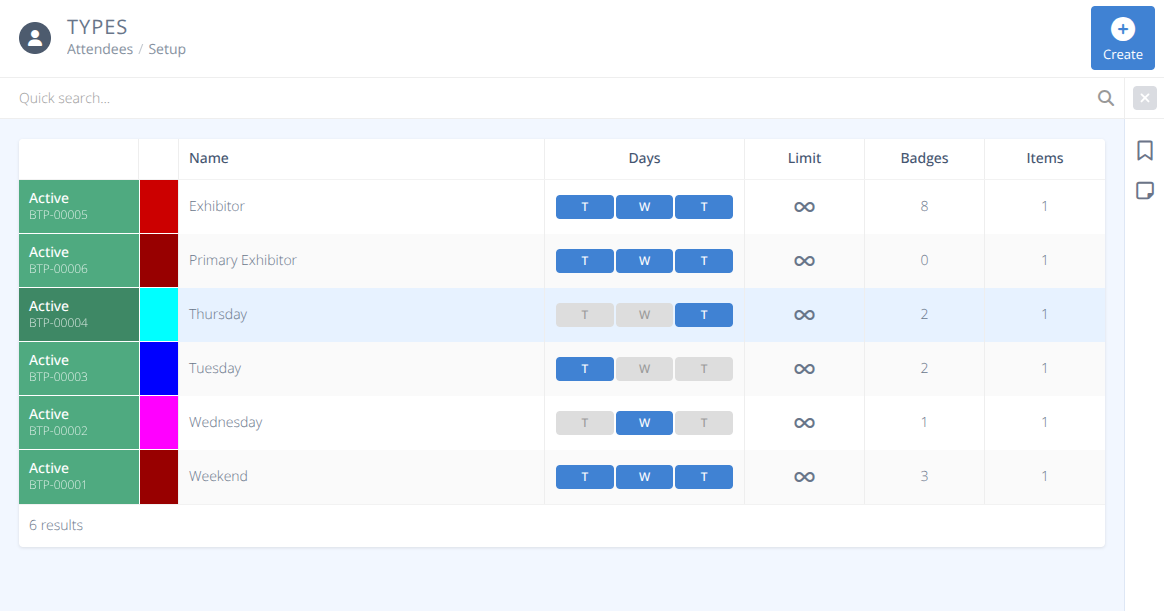This screenshot has height=611, width=1164.
Task: Toggle the W day button for Exhibitor
Action: (x=644, y=206)
